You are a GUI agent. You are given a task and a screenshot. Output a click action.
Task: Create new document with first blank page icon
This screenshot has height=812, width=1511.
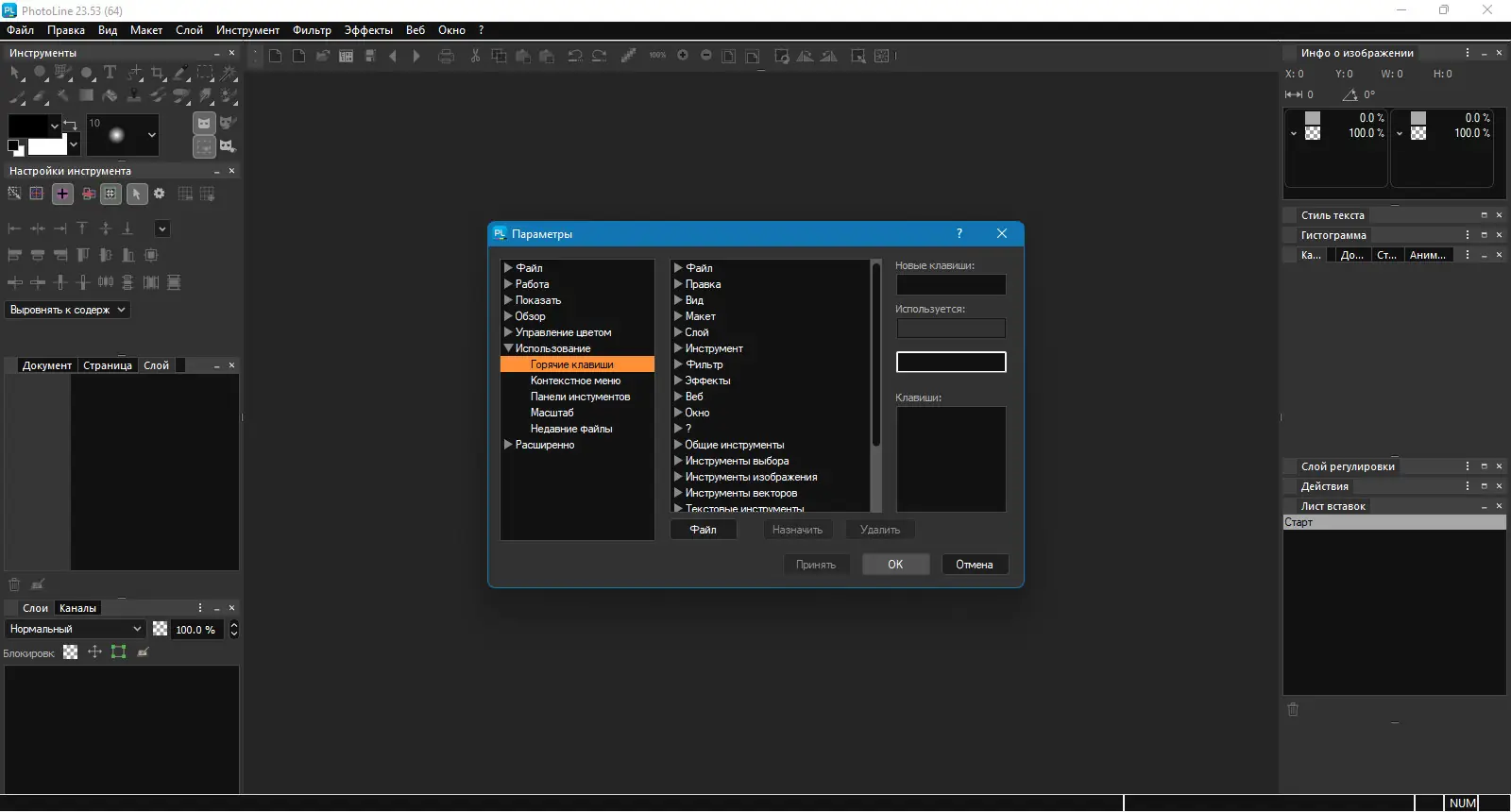pyautogui.click(x=275, y=57)
